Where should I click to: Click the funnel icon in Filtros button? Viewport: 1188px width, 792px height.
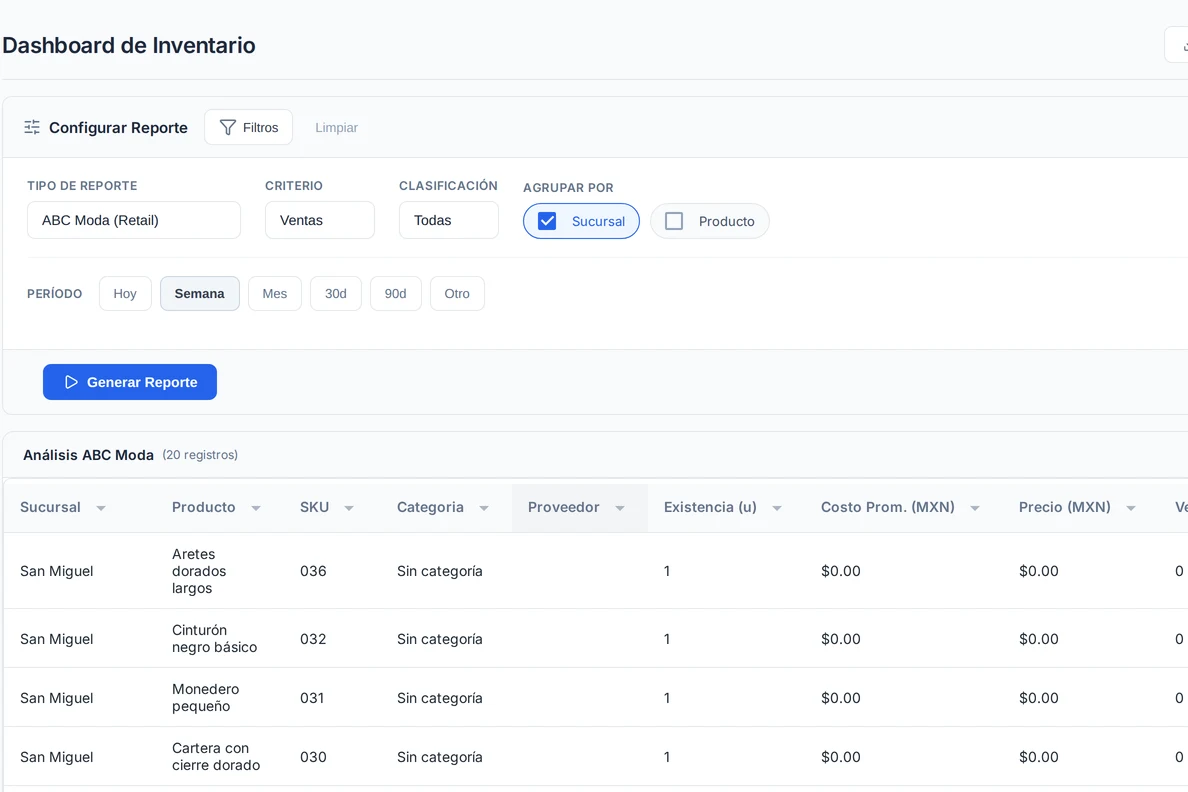click(x=227, y=127)
